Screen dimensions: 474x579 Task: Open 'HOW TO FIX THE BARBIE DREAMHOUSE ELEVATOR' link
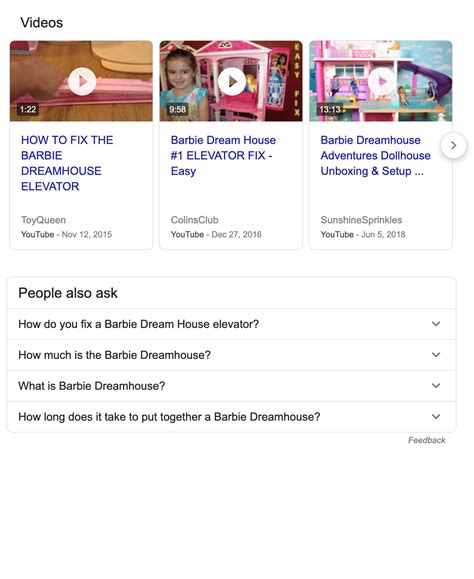point(67,163)
